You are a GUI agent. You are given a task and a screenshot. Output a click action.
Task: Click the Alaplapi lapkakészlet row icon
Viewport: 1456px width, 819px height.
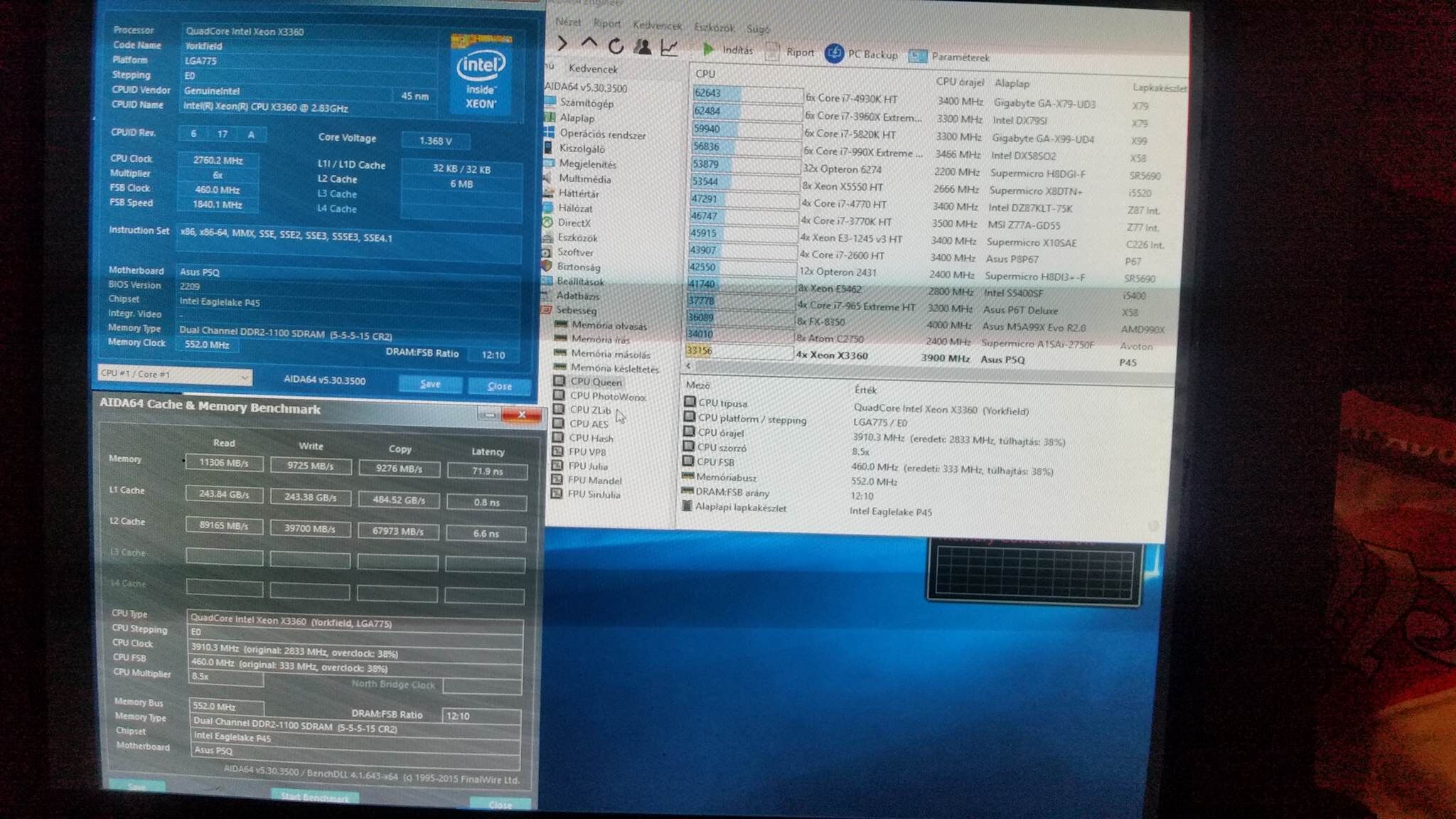(687, 506)
